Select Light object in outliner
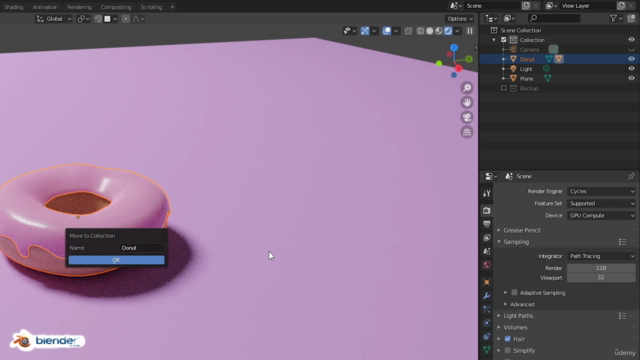The height and width of the screenshot is (360, 640). [526, 69]
